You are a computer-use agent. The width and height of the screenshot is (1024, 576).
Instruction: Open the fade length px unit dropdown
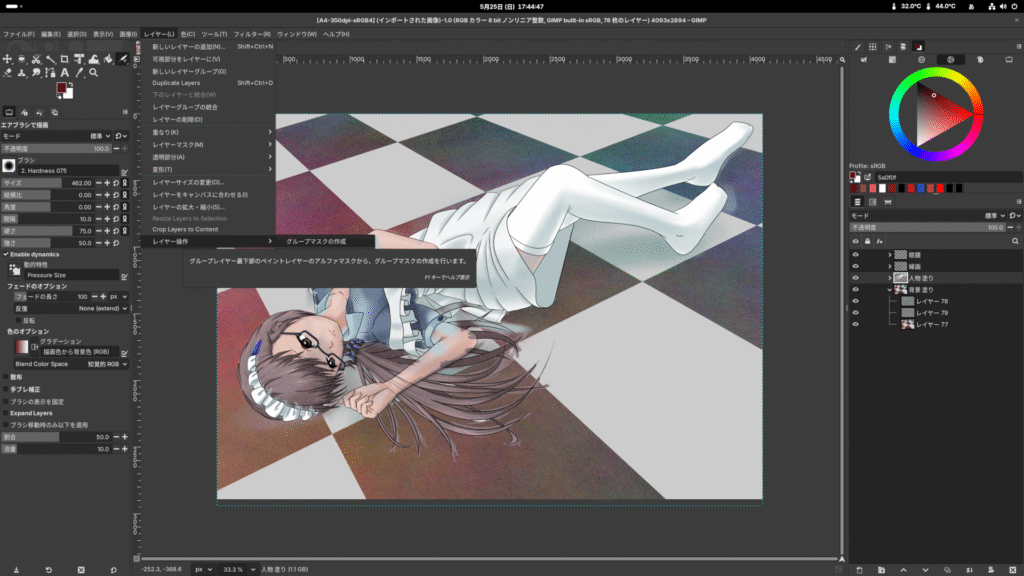coord(118,296)
